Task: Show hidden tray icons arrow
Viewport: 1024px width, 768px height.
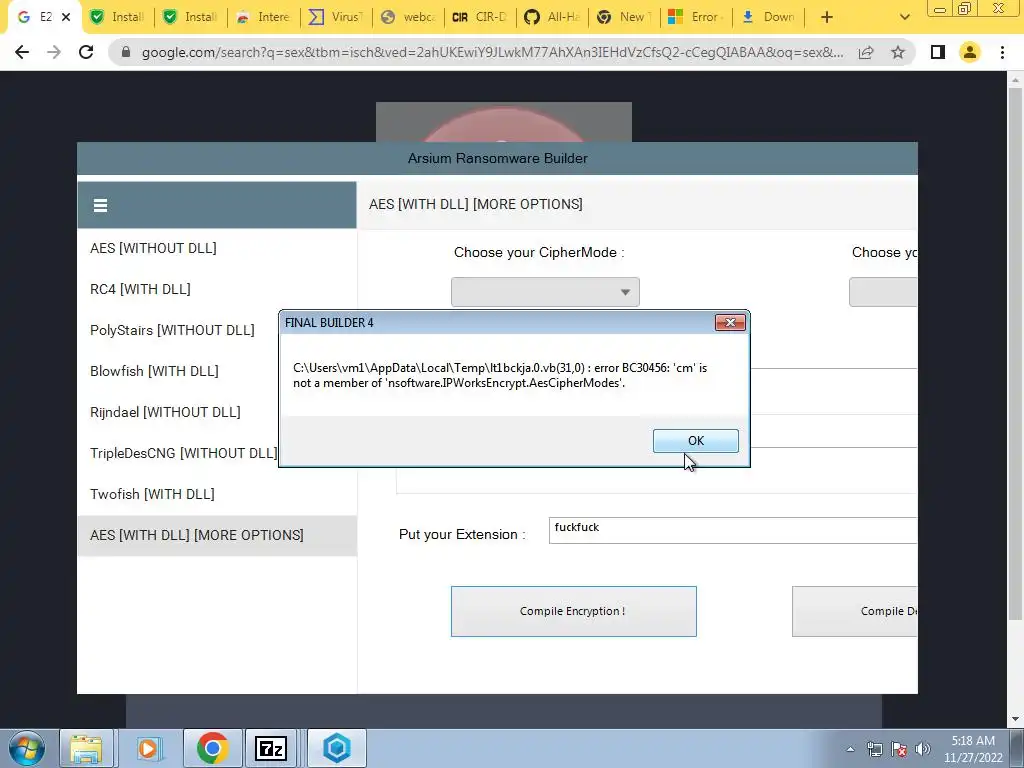Action: click(850, 749)
